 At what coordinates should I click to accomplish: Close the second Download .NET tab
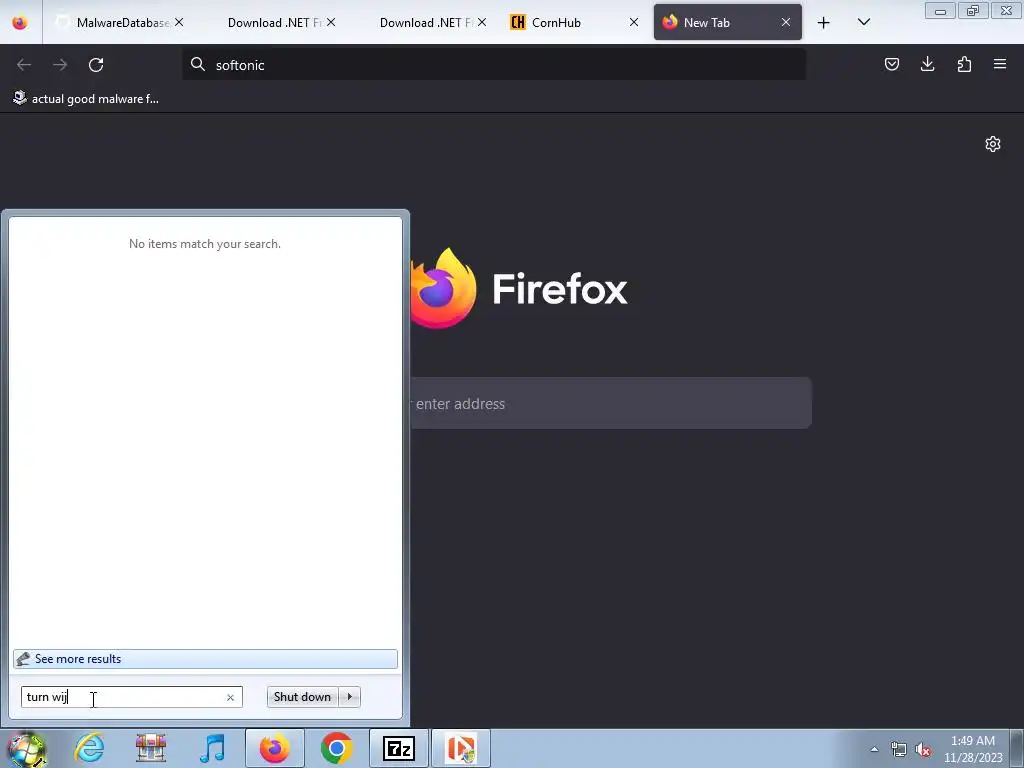482,22
